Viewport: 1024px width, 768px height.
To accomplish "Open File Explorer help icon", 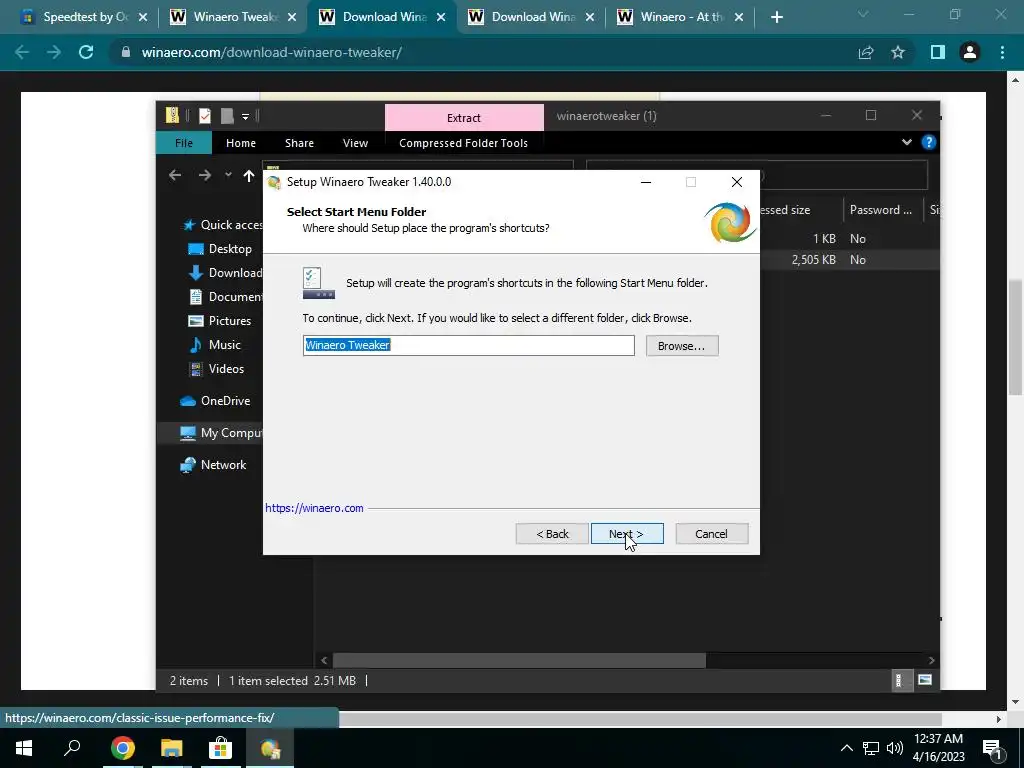I will click(x=929, y=142).
